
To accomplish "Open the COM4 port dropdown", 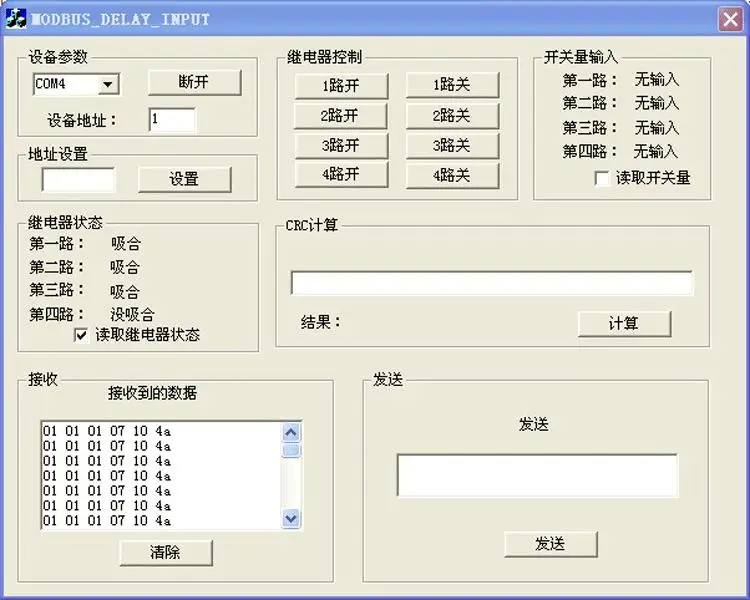I will (108, 84).
